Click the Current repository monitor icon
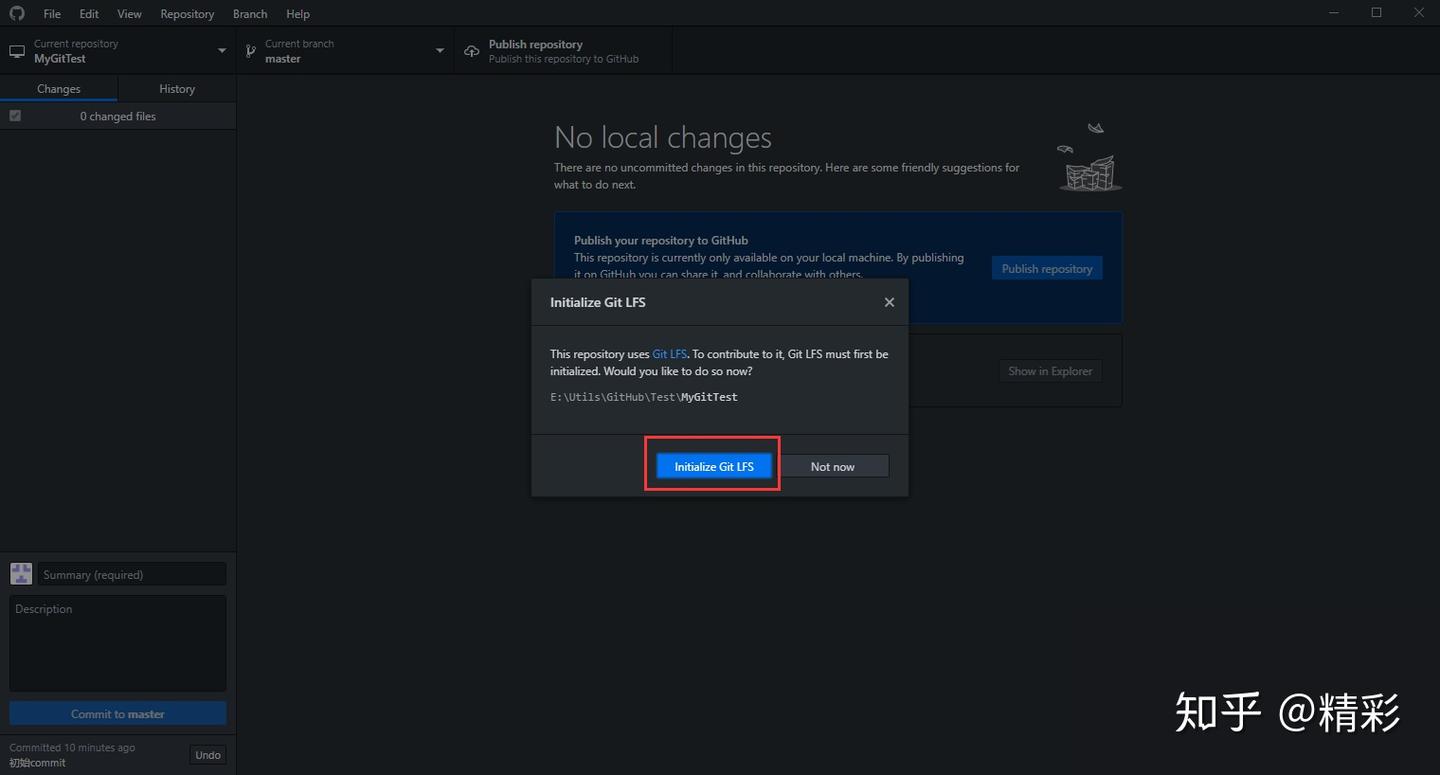The image size is (1440, 775). 17,51
